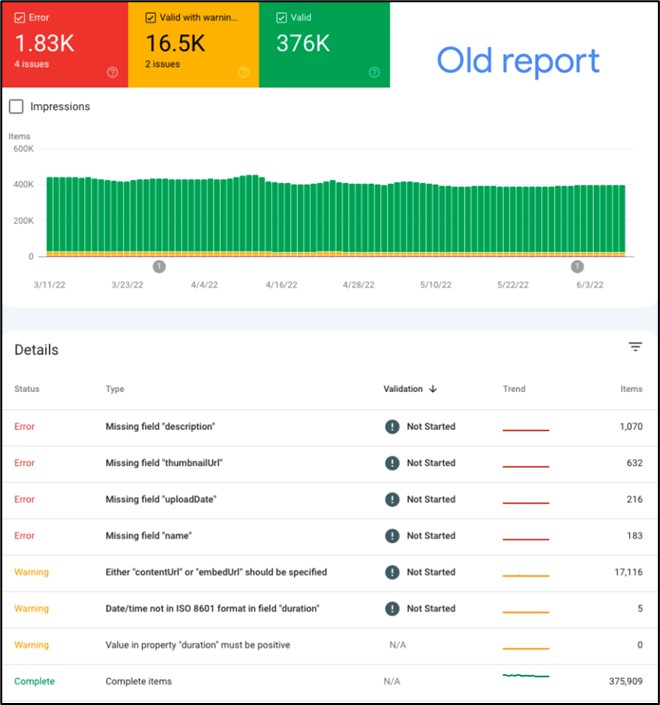The image size is (660, 705).
Task: Open the Details filter icon
Action: (x=635, y=347)
